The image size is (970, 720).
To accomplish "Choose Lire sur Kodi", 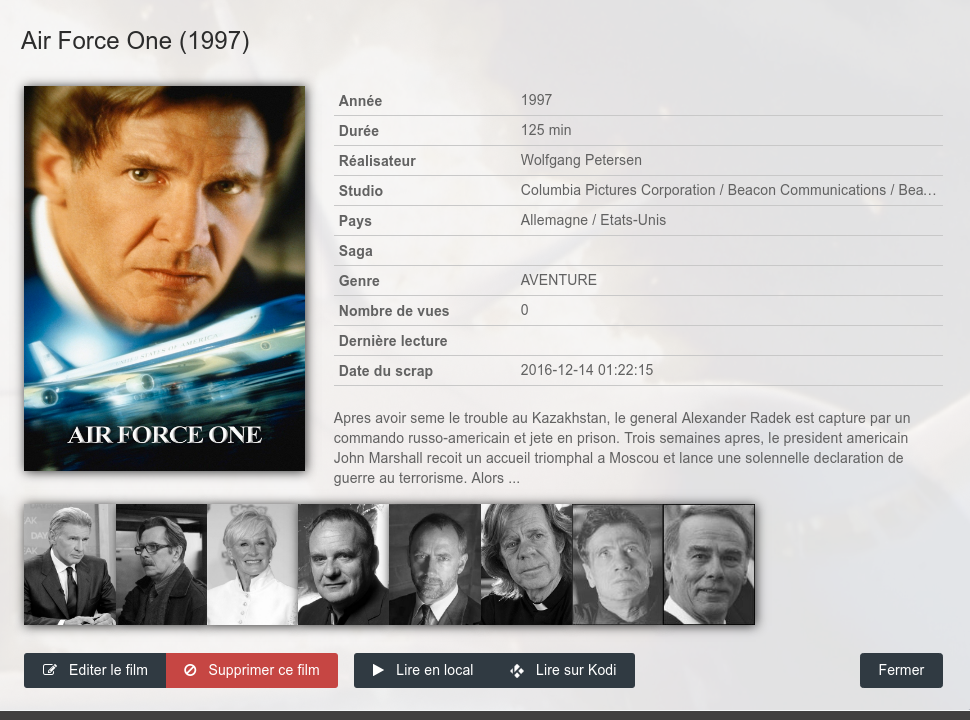I will 564,671.
